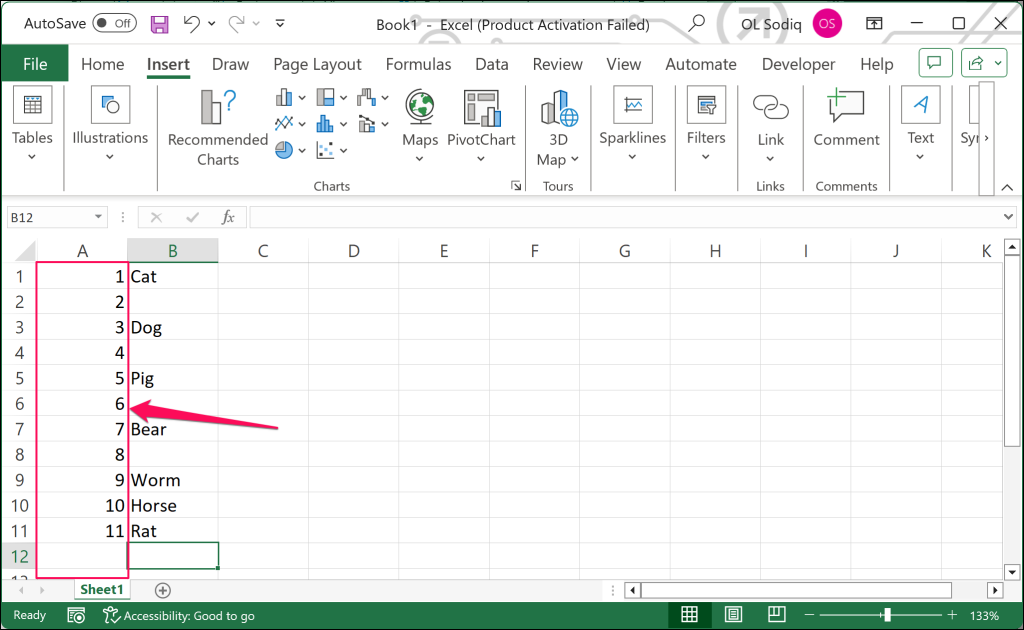Switch to the Home tab
This screenshot has height=630, width=1024.
pyautogui.click(x=103, y=64)
